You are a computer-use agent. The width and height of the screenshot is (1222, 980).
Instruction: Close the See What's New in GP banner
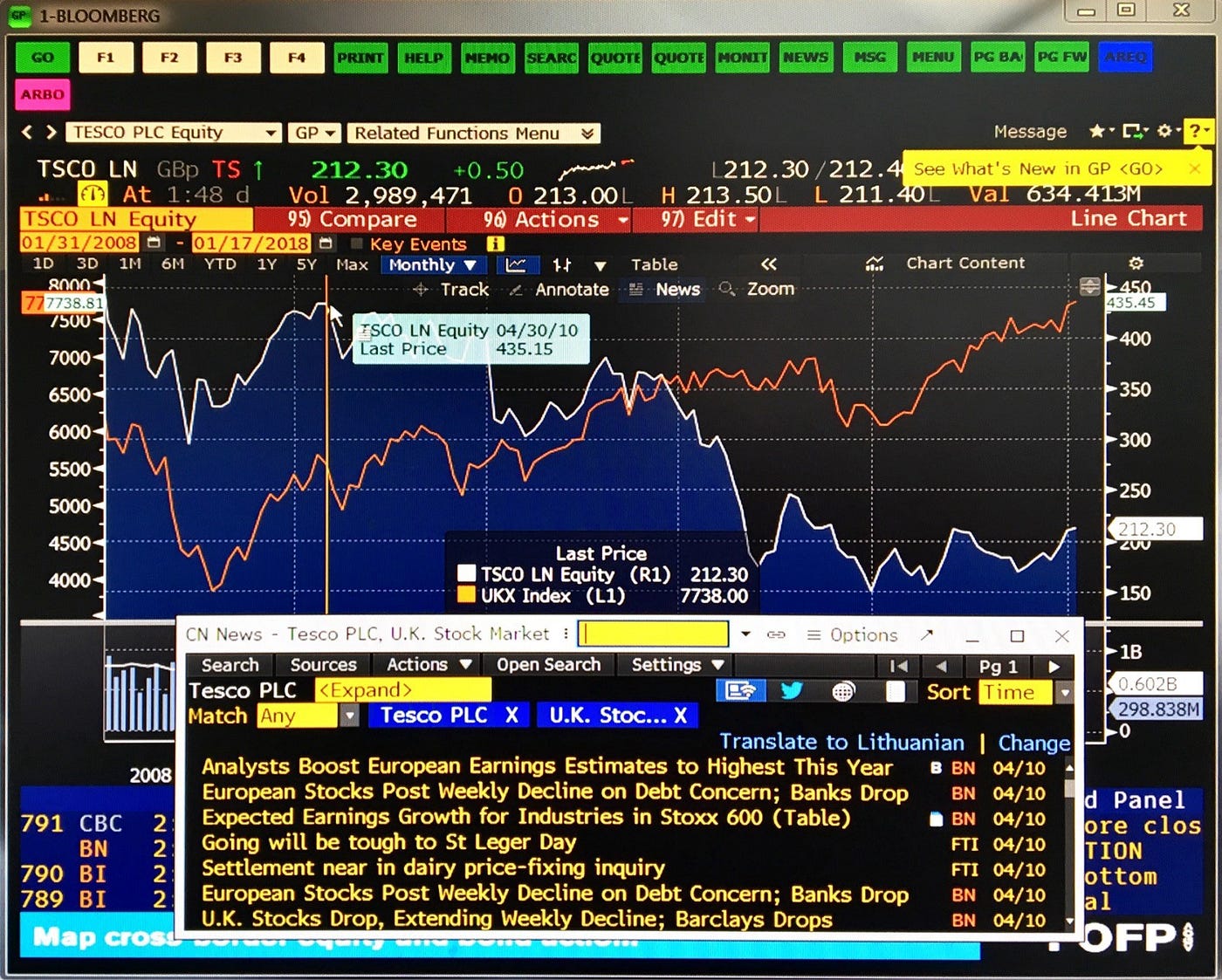pos(1195,168)
